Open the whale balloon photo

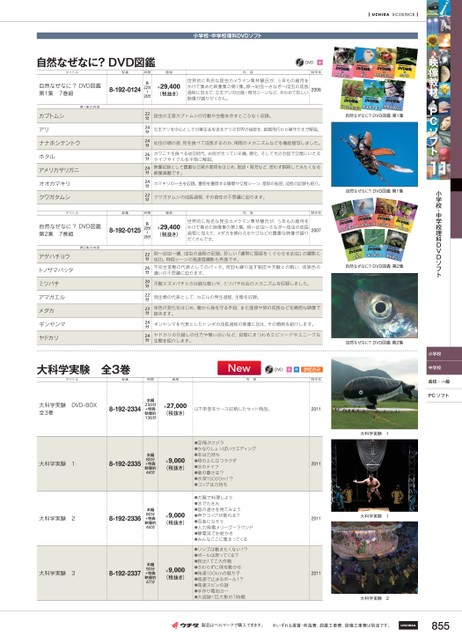[375, 393]
